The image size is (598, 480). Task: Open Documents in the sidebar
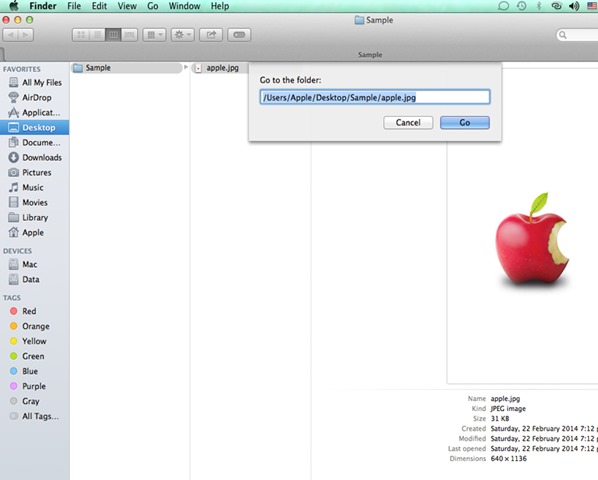(35, 143)
